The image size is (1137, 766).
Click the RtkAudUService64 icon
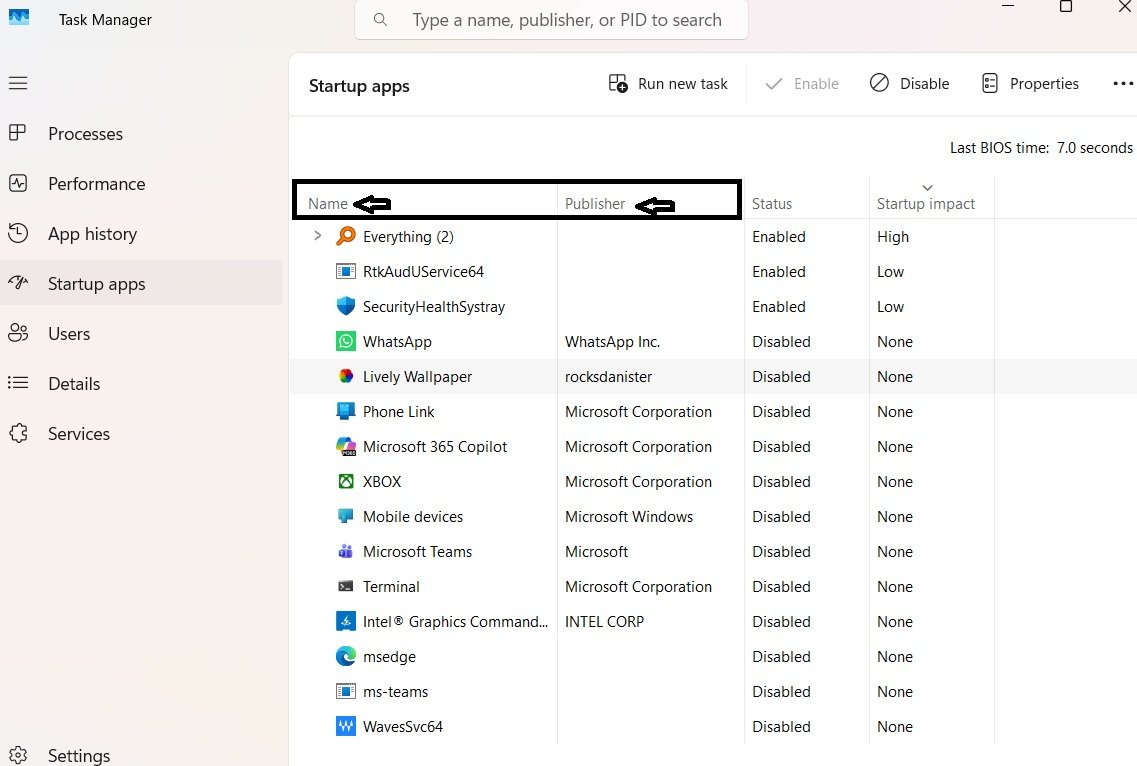pos(346,271)
